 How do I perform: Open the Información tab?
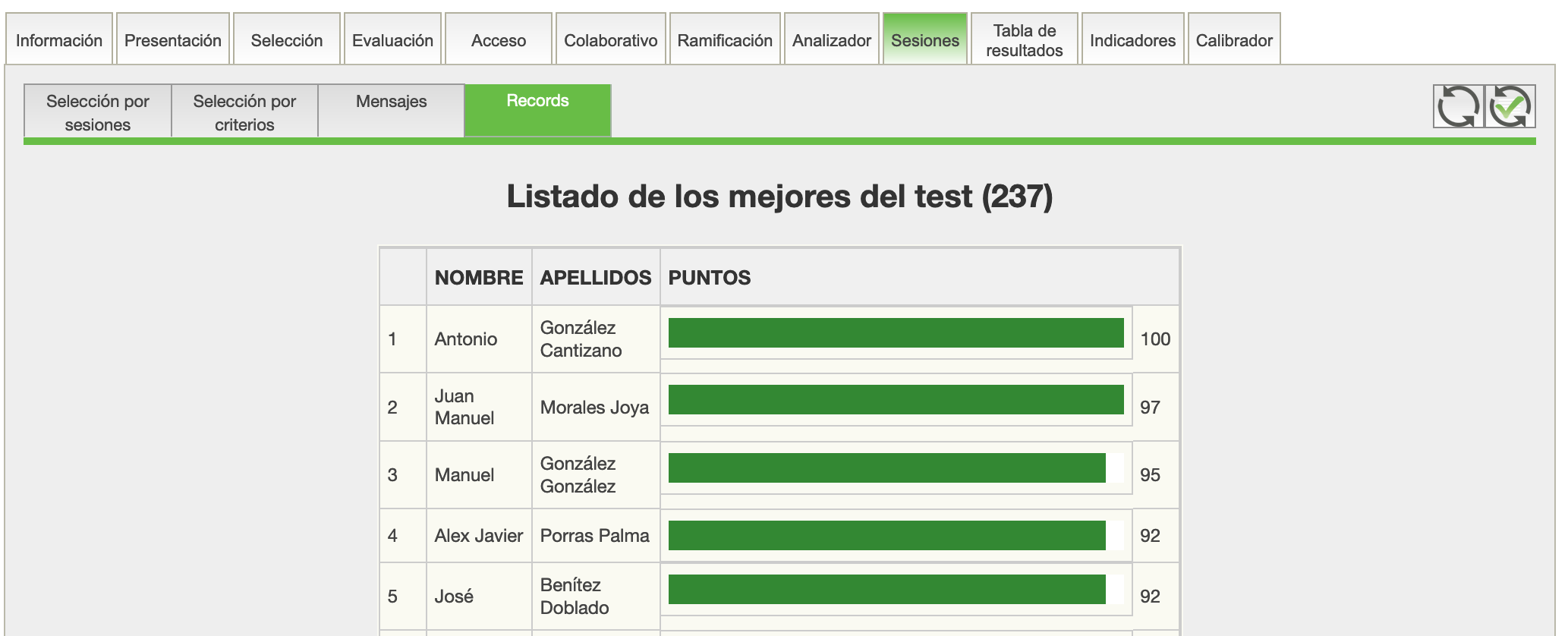click(59, 40)
